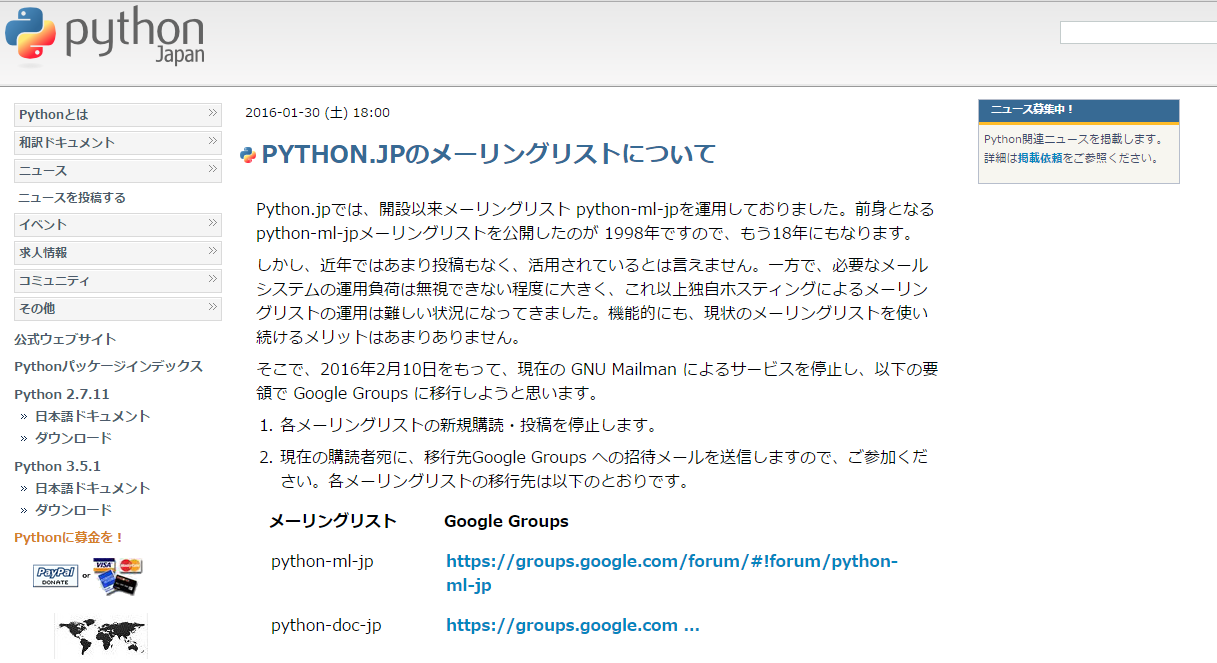
Task: Expand the イベント submenu chevron
Action: pos(213,223)
